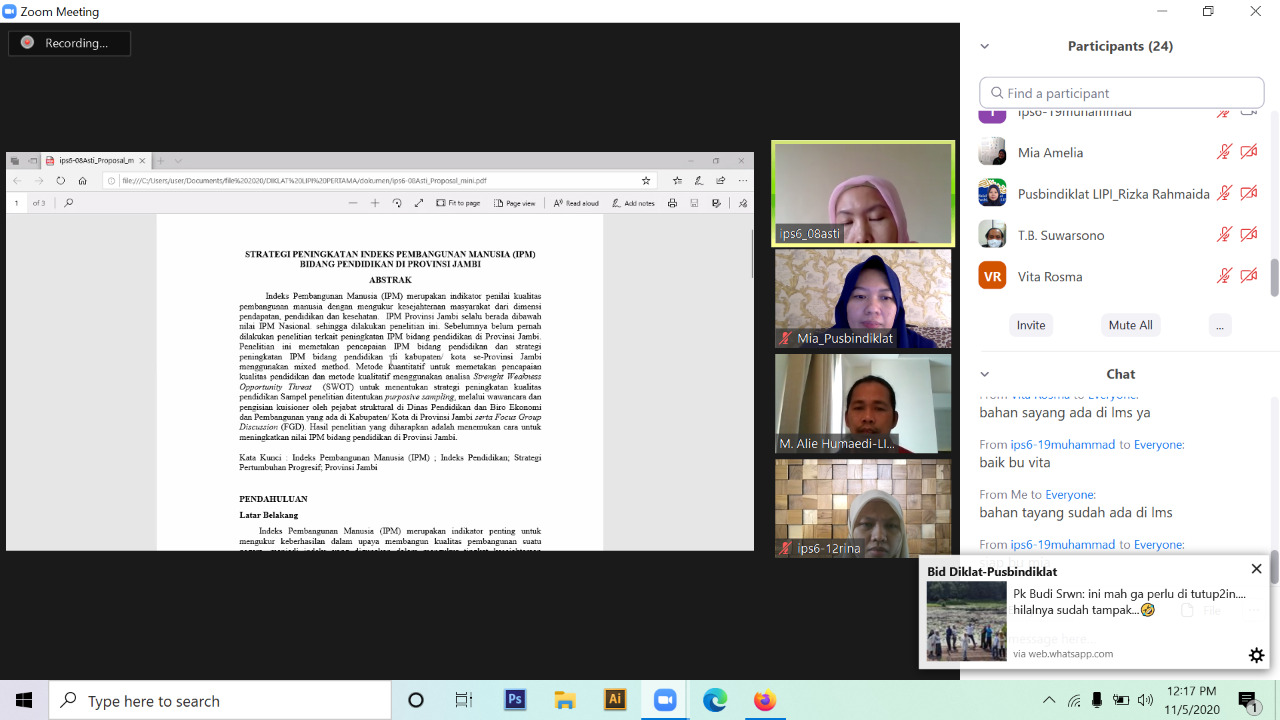Click the camera-off icon for Vita Rosma
This screenshot has width=1280, height=720.
pyautogui.click(x=1248, y=276)
